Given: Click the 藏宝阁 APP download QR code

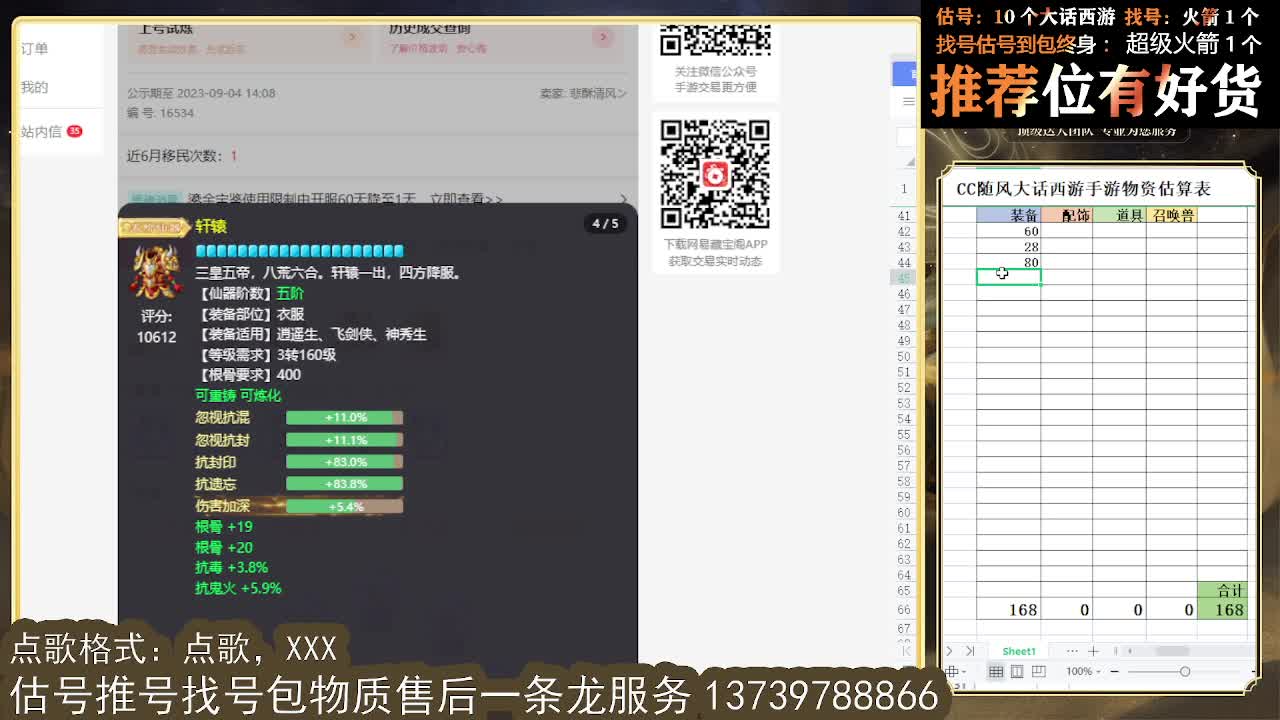Looking at the screenshot, I should (x=715, y=174).
